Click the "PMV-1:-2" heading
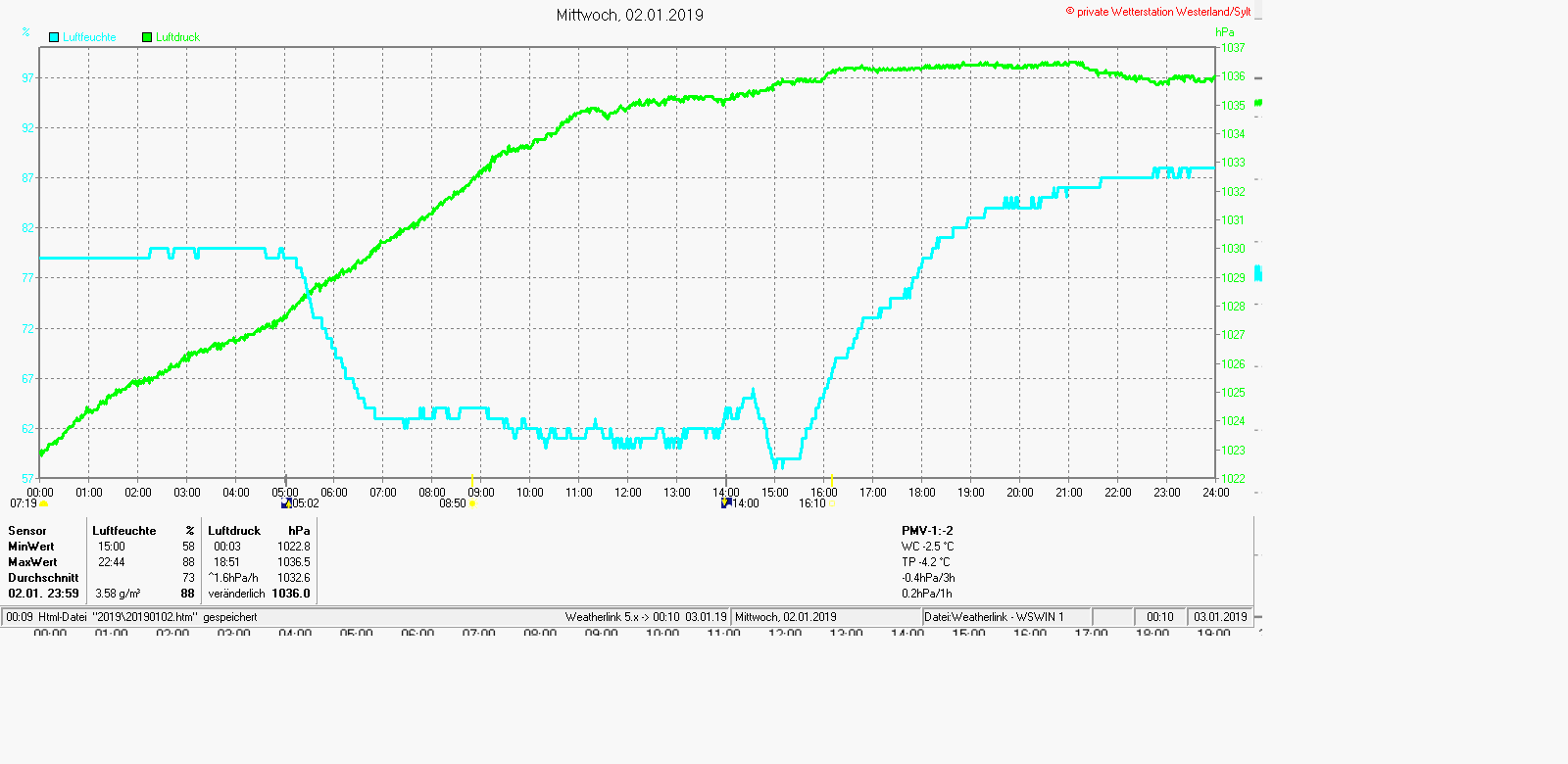This screenshot has height=764, width=1568. (927, 531)
